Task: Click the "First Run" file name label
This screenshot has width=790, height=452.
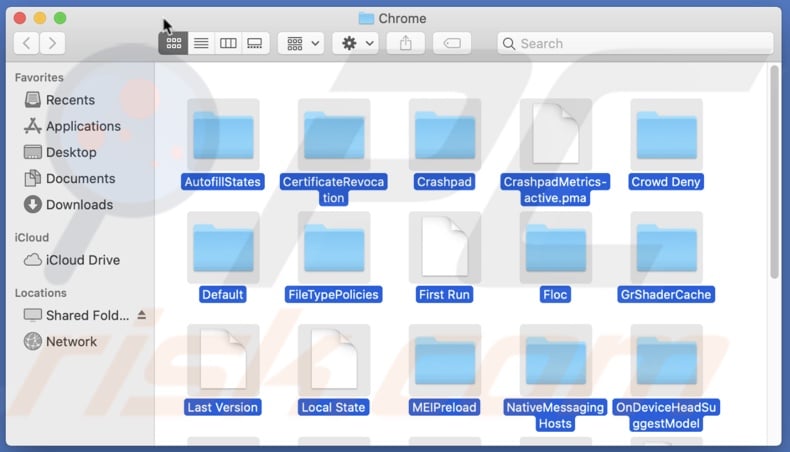Action: [x=444, y=295]
